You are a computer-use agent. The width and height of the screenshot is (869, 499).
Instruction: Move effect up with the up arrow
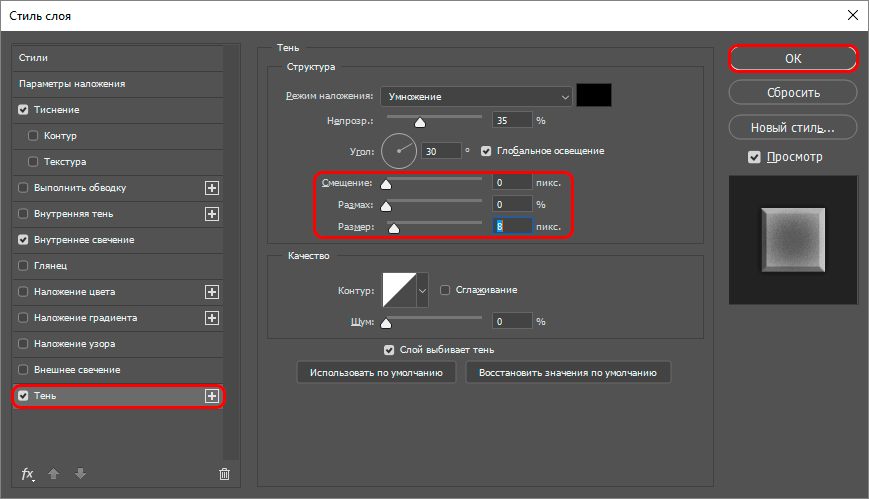pos(53,473)
